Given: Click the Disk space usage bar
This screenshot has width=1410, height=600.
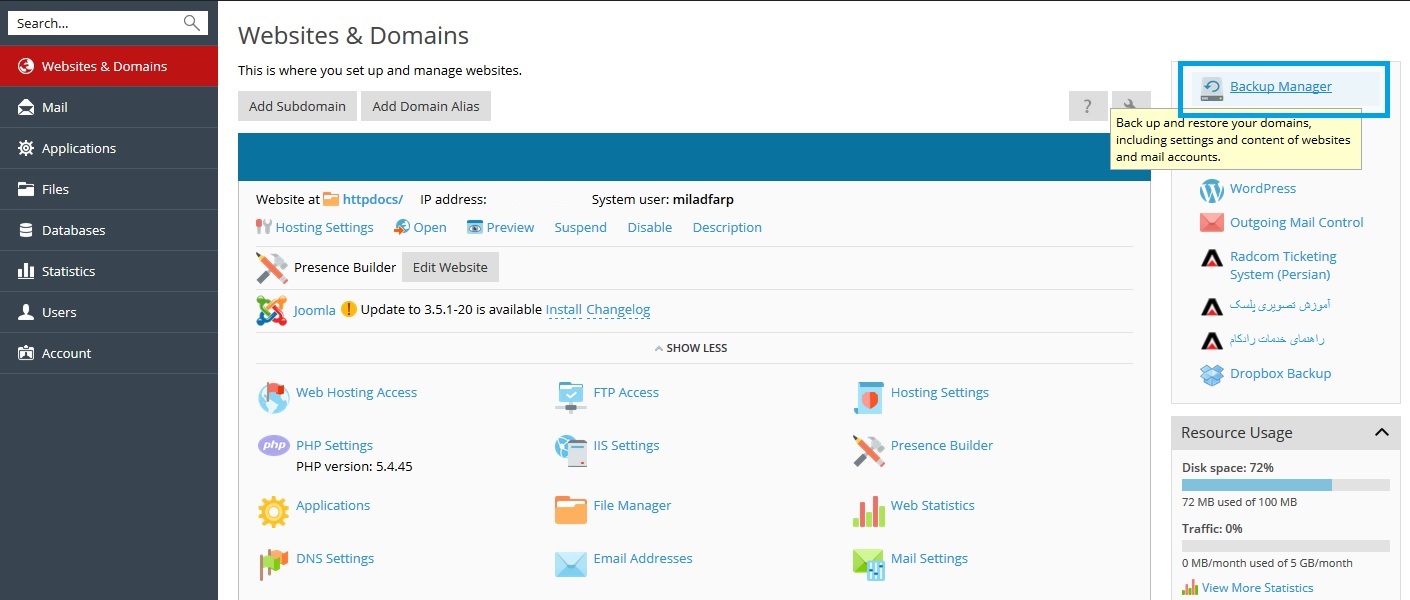Looking at the screenshot, I should (x=1285, y=485).
